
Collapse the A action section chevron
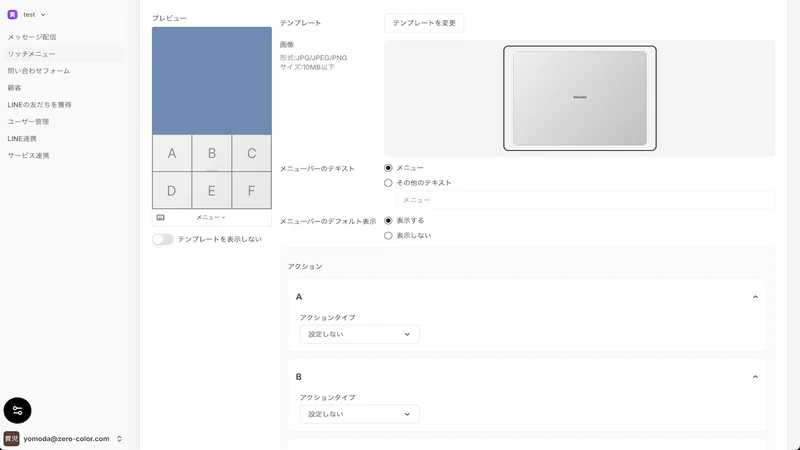point(755,297)
